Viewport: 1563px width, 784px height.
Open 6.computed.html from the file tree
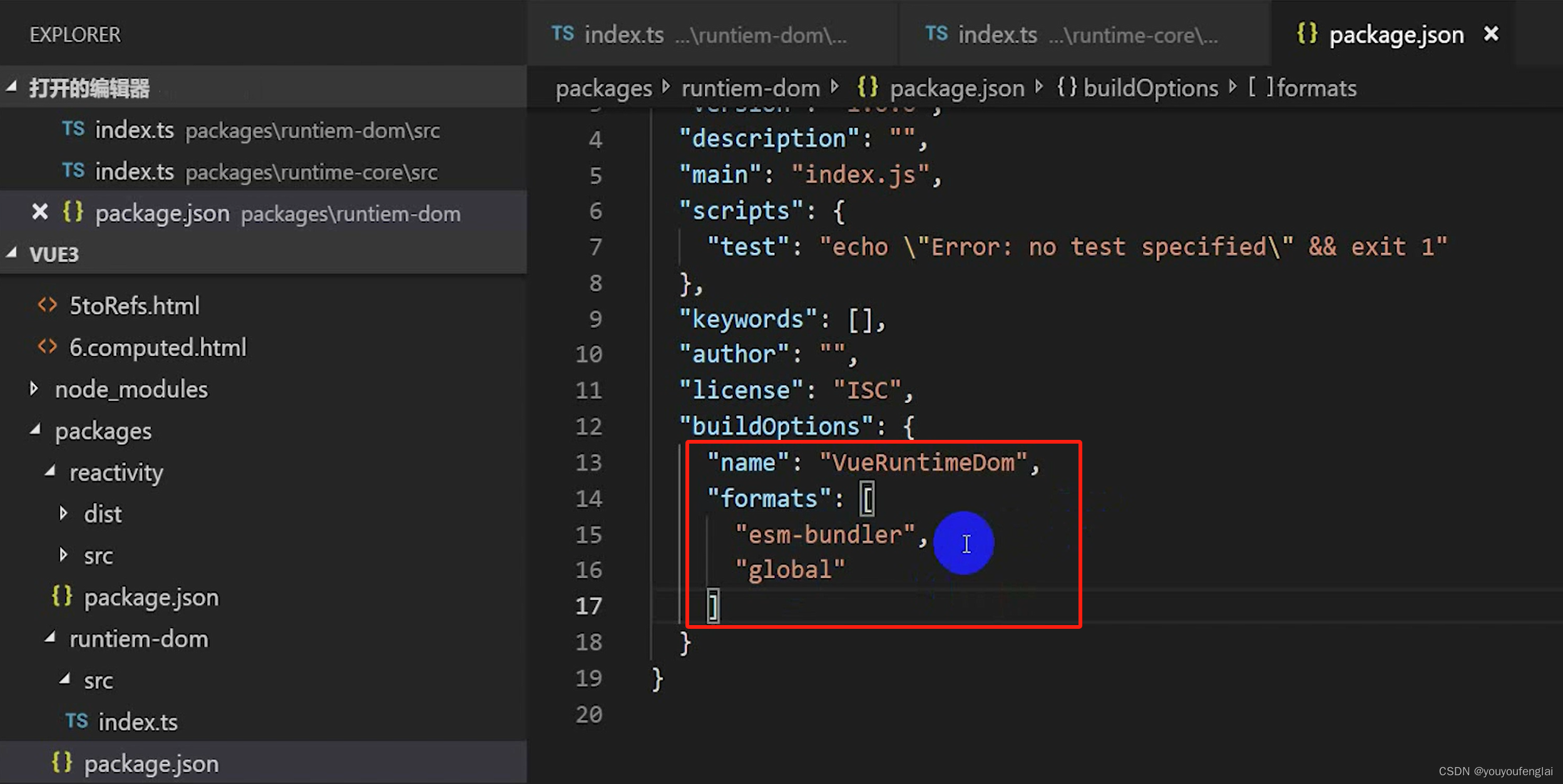pyautogui.click(x=158, y=347)
